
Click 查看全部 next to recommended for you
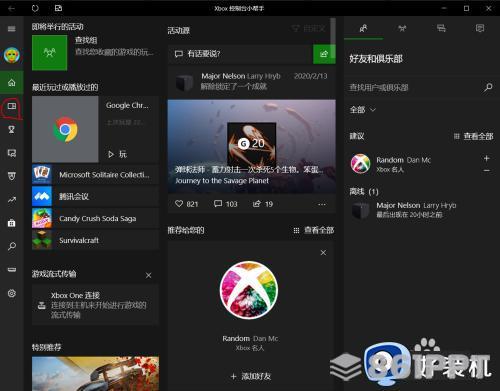point(314,230)
